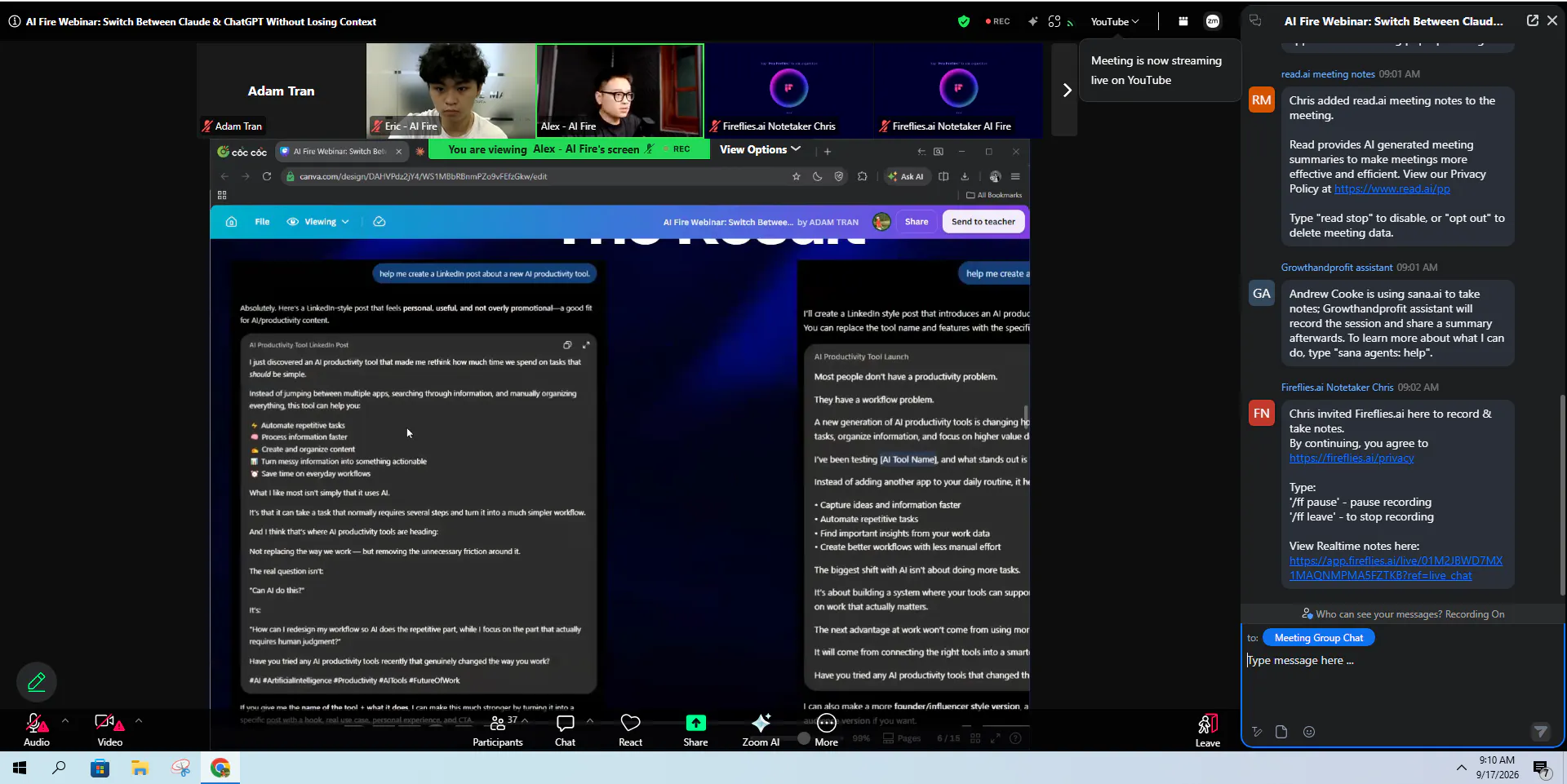Show hidden system tray icons
The image size is (1567, 784).
pyautogui.click(x=1461, y=768)
